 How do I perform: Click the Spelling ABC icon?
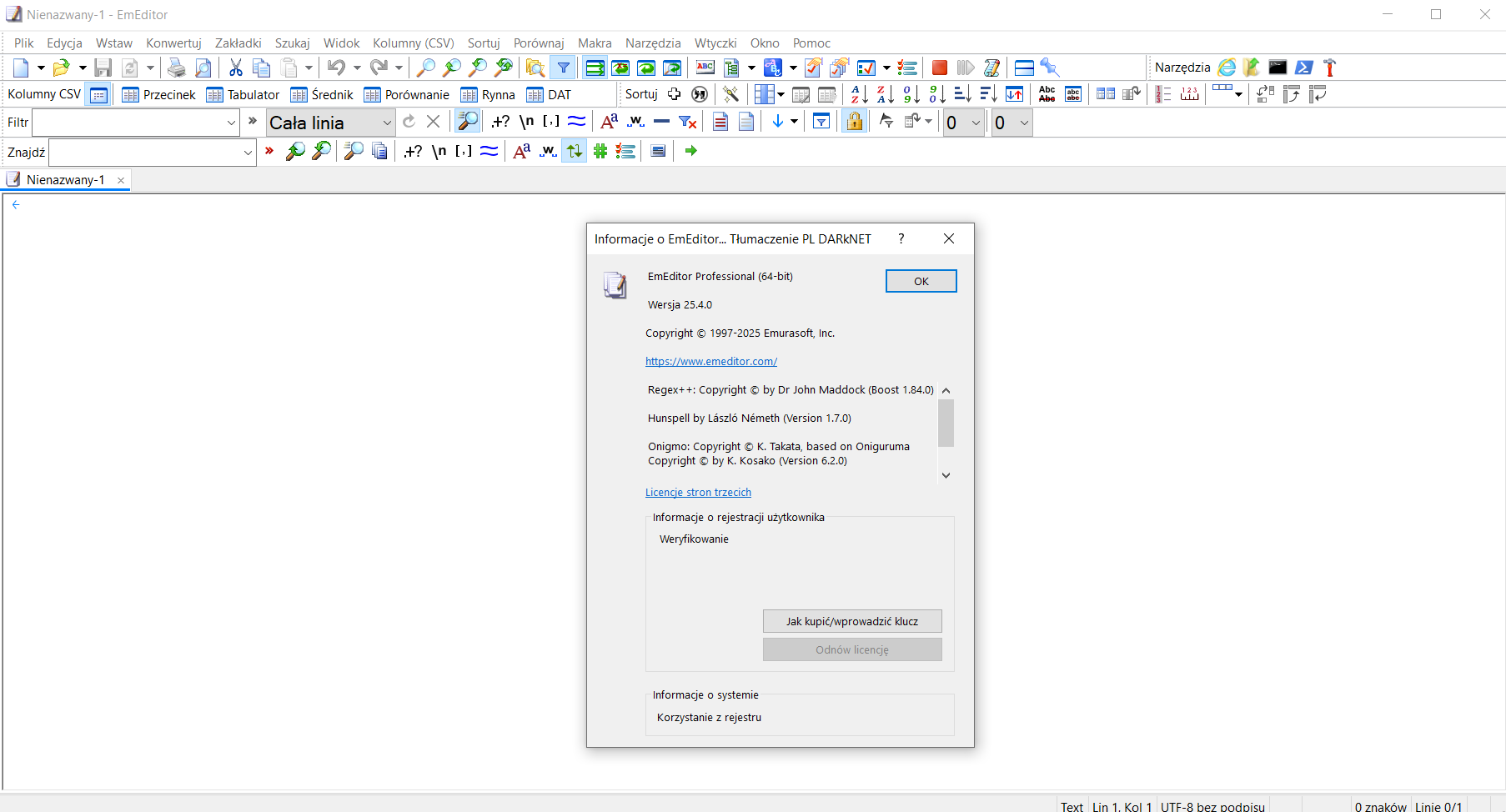pos(705,68)
